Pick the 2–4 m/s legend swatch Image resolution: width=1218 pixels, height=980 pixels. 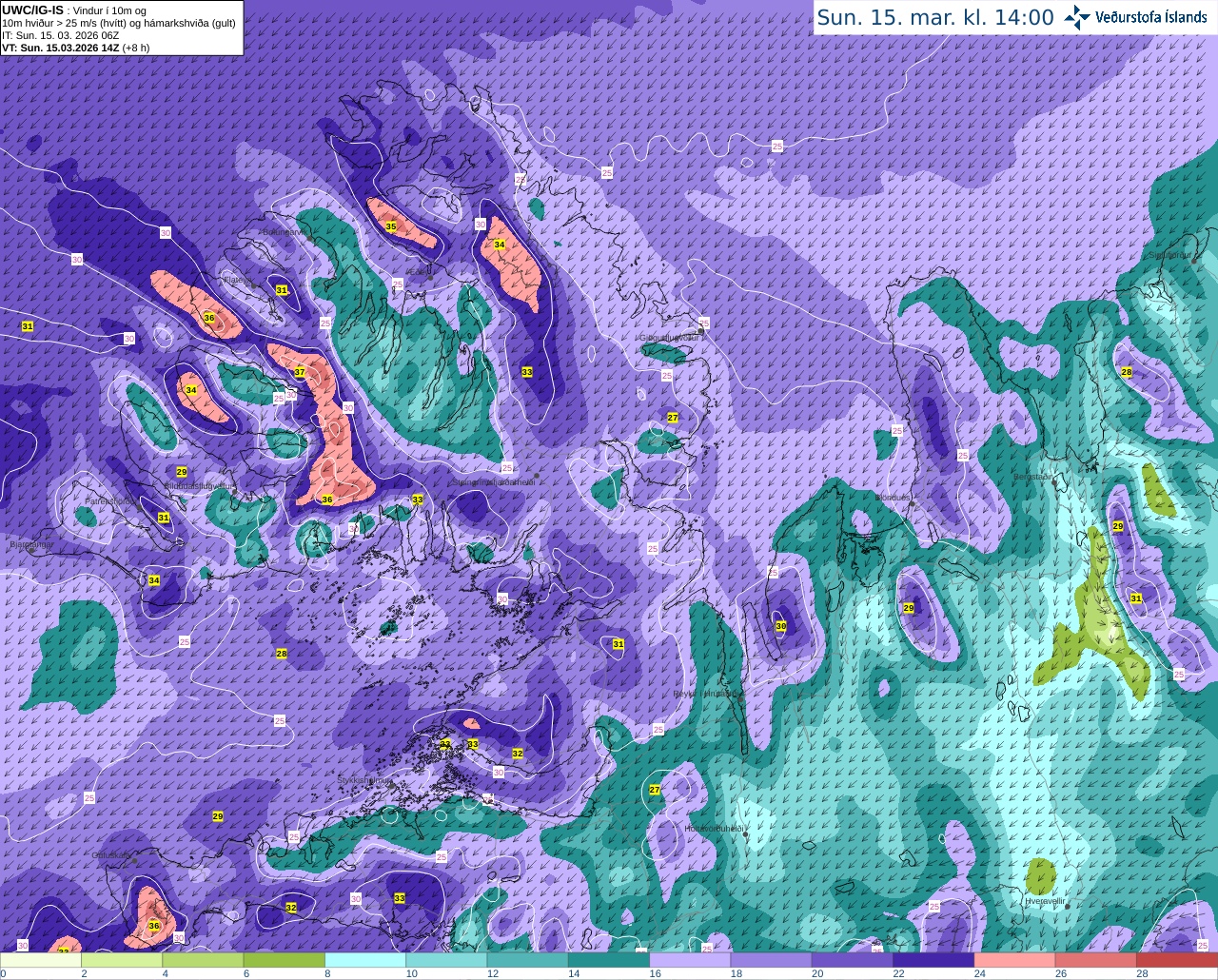coord(122,960)
